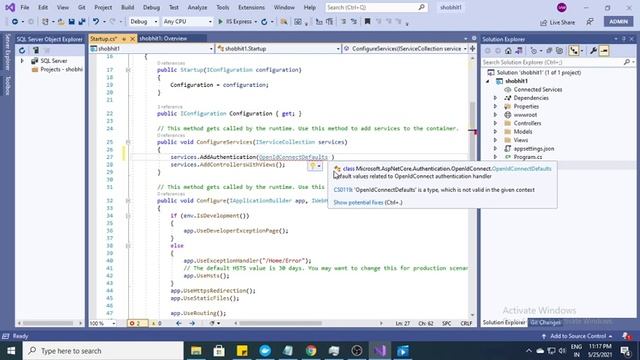This screenshot has width=640, height=360.
Task: Expand the Dependencies node
Action: point(496,98)
